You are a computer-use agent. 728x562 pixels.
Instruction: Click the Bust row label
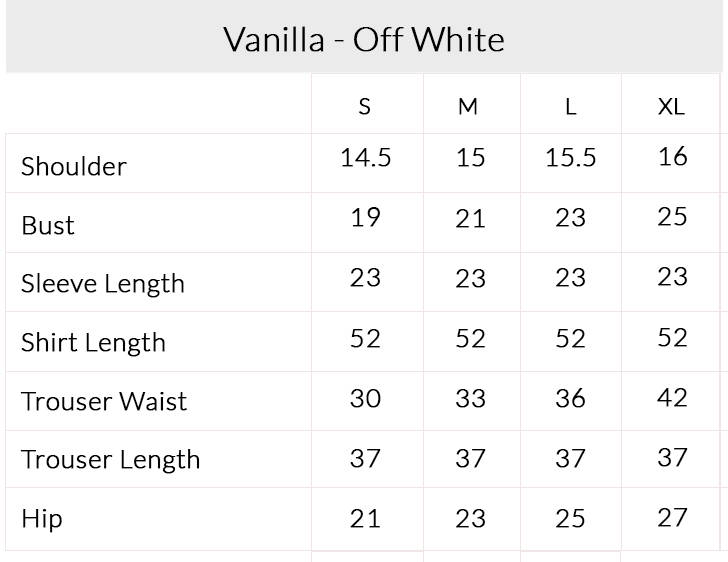click(48, 226)
